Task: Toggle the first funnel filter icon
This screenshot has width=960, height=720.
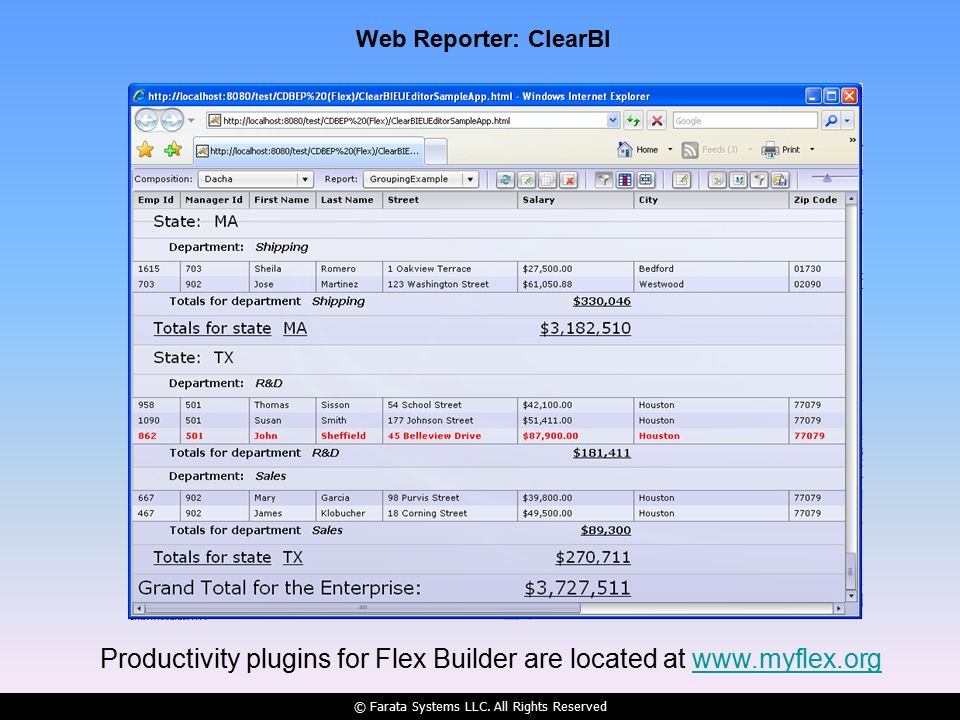Action: 604,179
